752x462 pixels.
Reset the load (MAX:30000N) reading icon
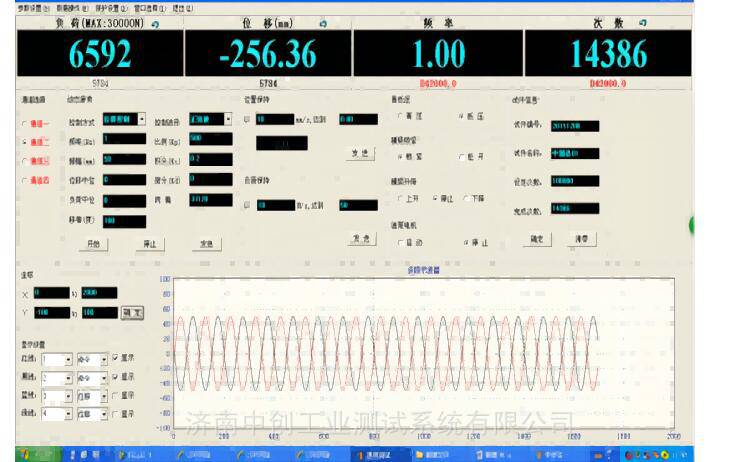(155, 24)
